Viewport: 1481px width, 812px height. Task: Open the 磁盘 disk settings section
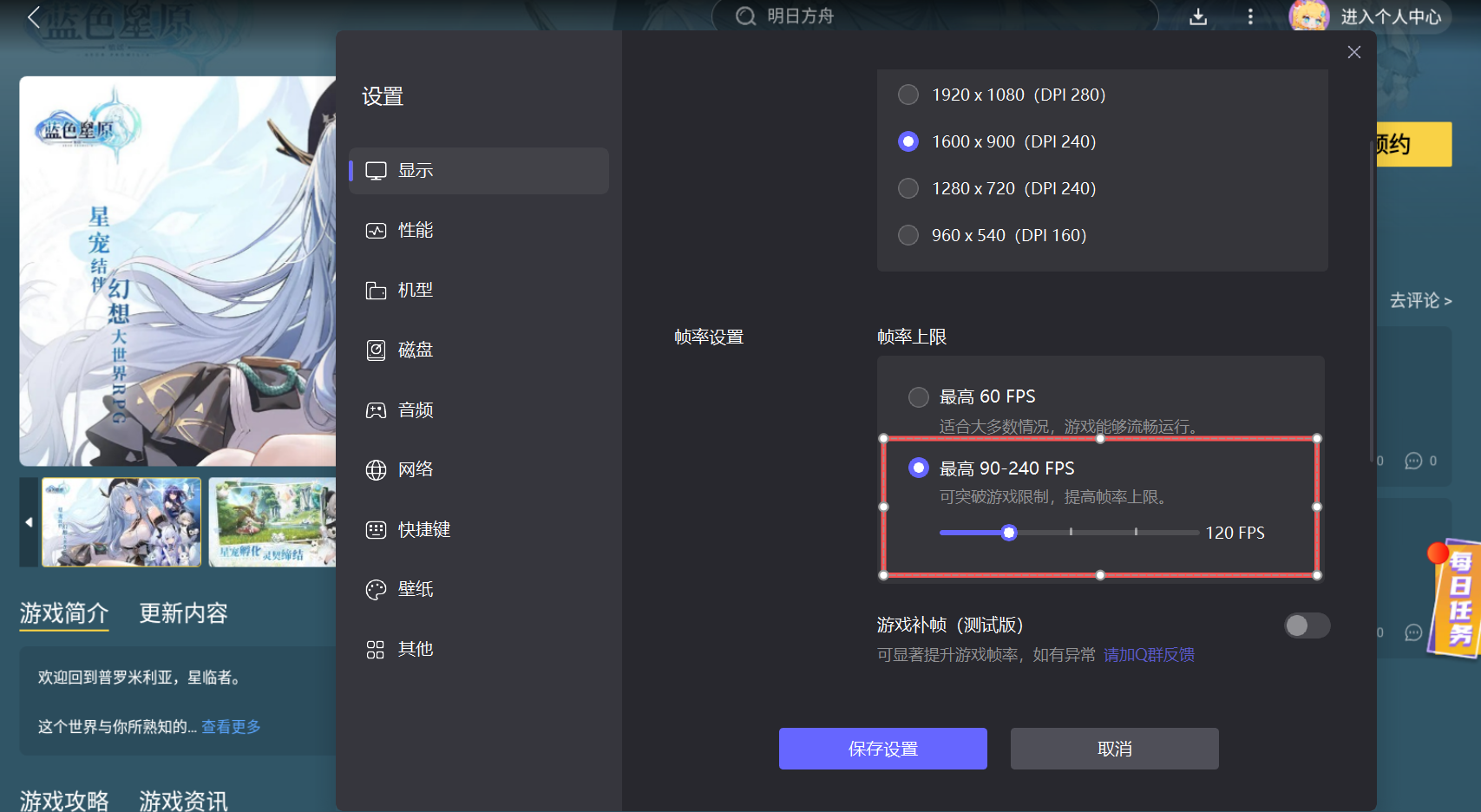point(479,350)
